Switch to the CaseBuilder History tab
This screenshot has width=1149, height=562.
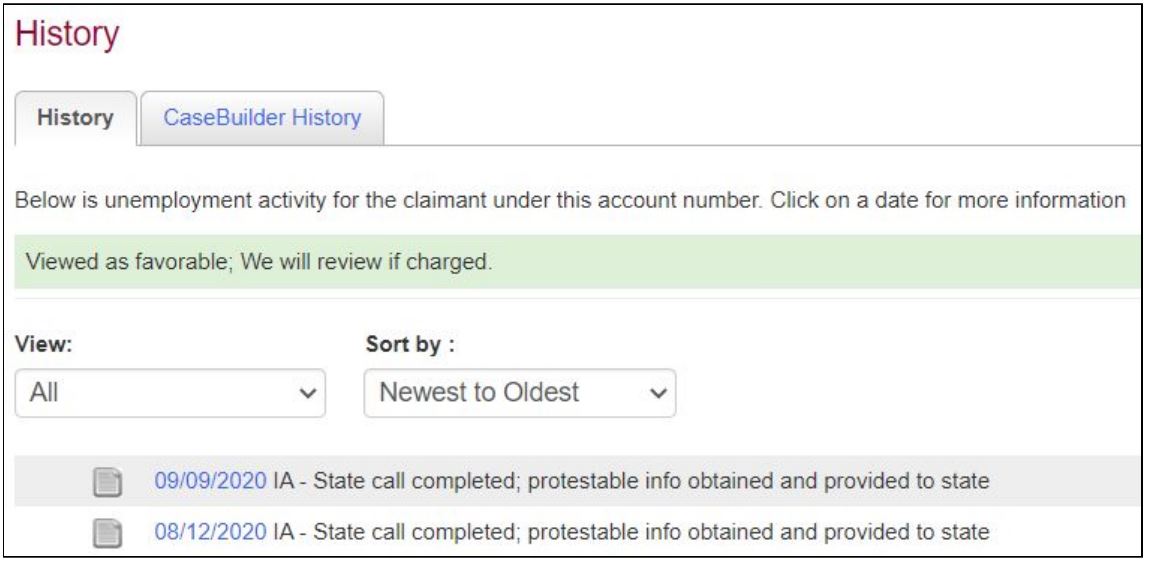pos(262,118)
